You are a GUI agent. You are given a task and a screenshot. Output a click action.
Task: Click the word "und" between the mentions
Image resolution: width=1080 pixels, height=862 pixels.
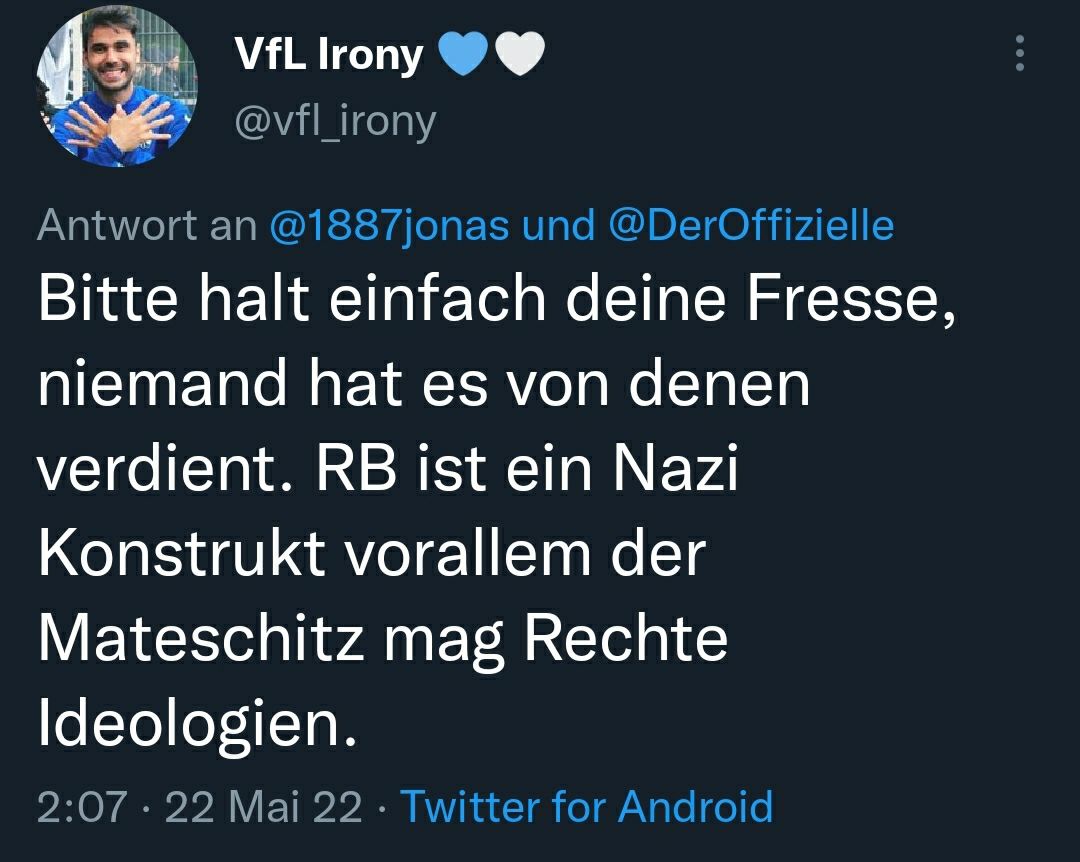tap(558, 226)
